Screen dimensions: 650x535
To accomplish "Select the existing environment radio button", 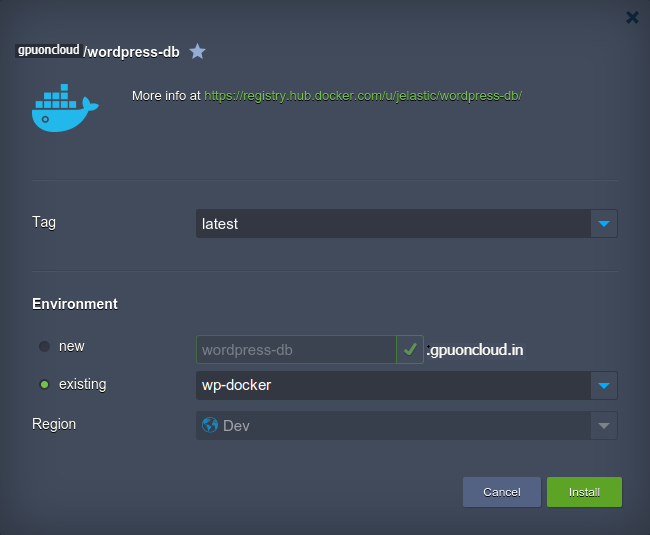I will click(44, 385).
